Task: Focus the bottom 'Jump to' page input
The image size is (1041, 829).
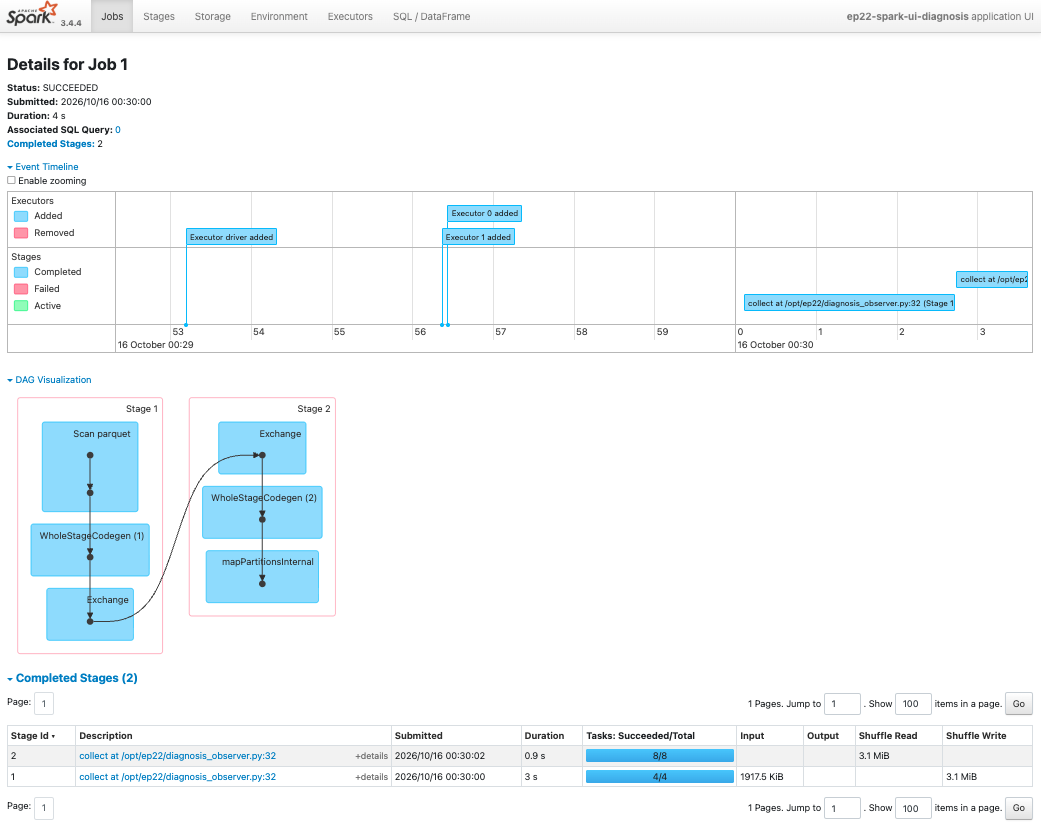Action: point(842,808)
